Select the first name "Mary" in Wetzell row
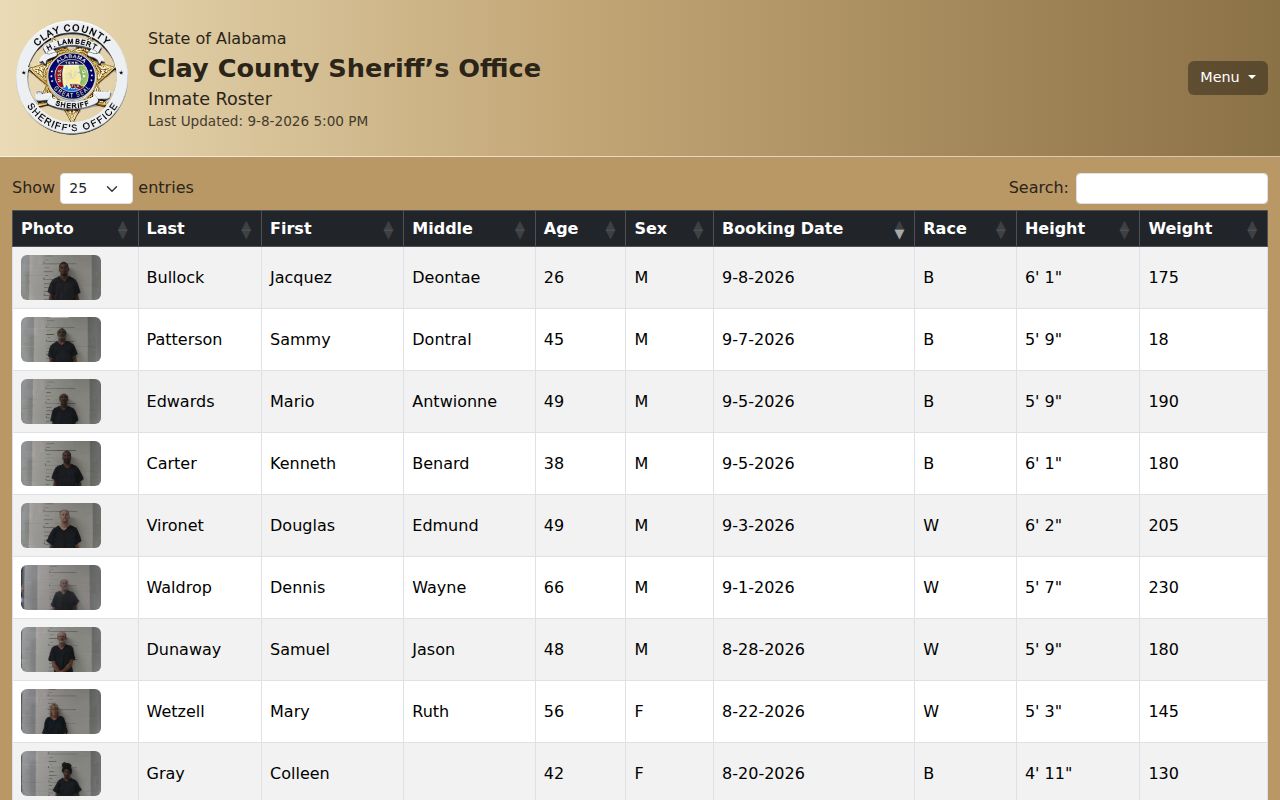The width and height of the screenshot is (1280, 800). 289,712
